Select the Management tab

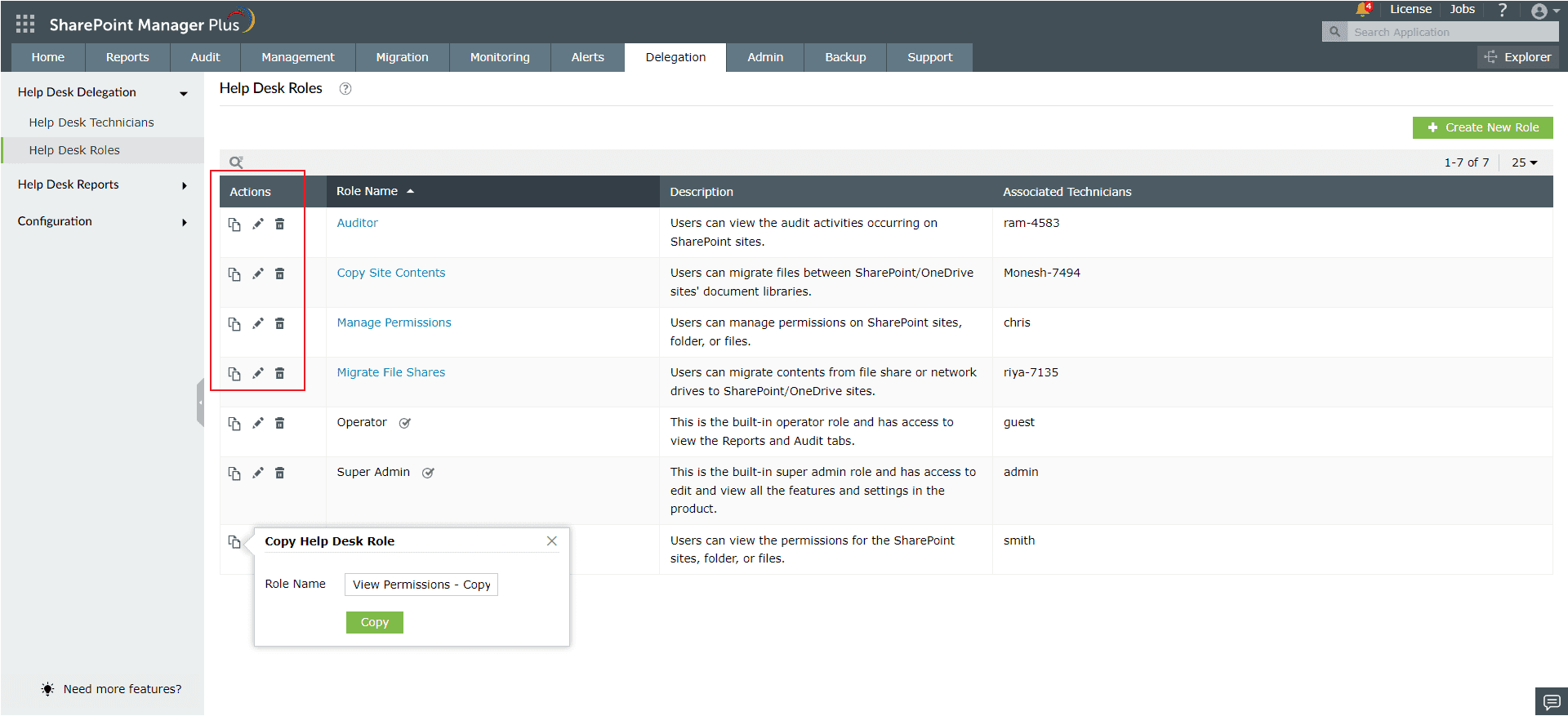coord(298,57)
